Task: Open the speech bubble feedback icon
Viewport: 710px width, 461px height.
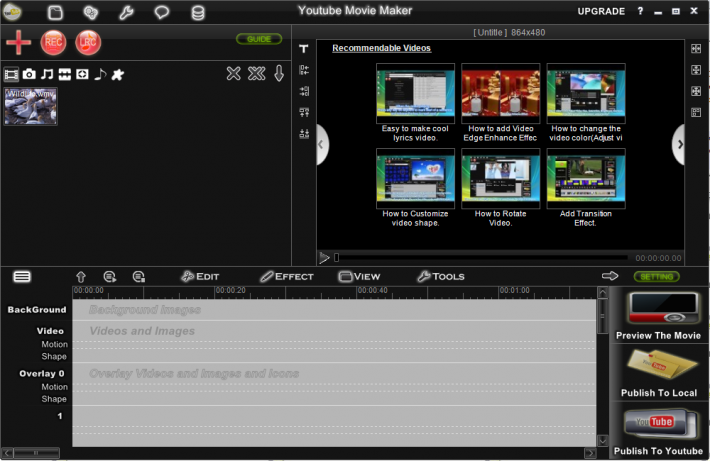Action: click(x=162, y=12)
